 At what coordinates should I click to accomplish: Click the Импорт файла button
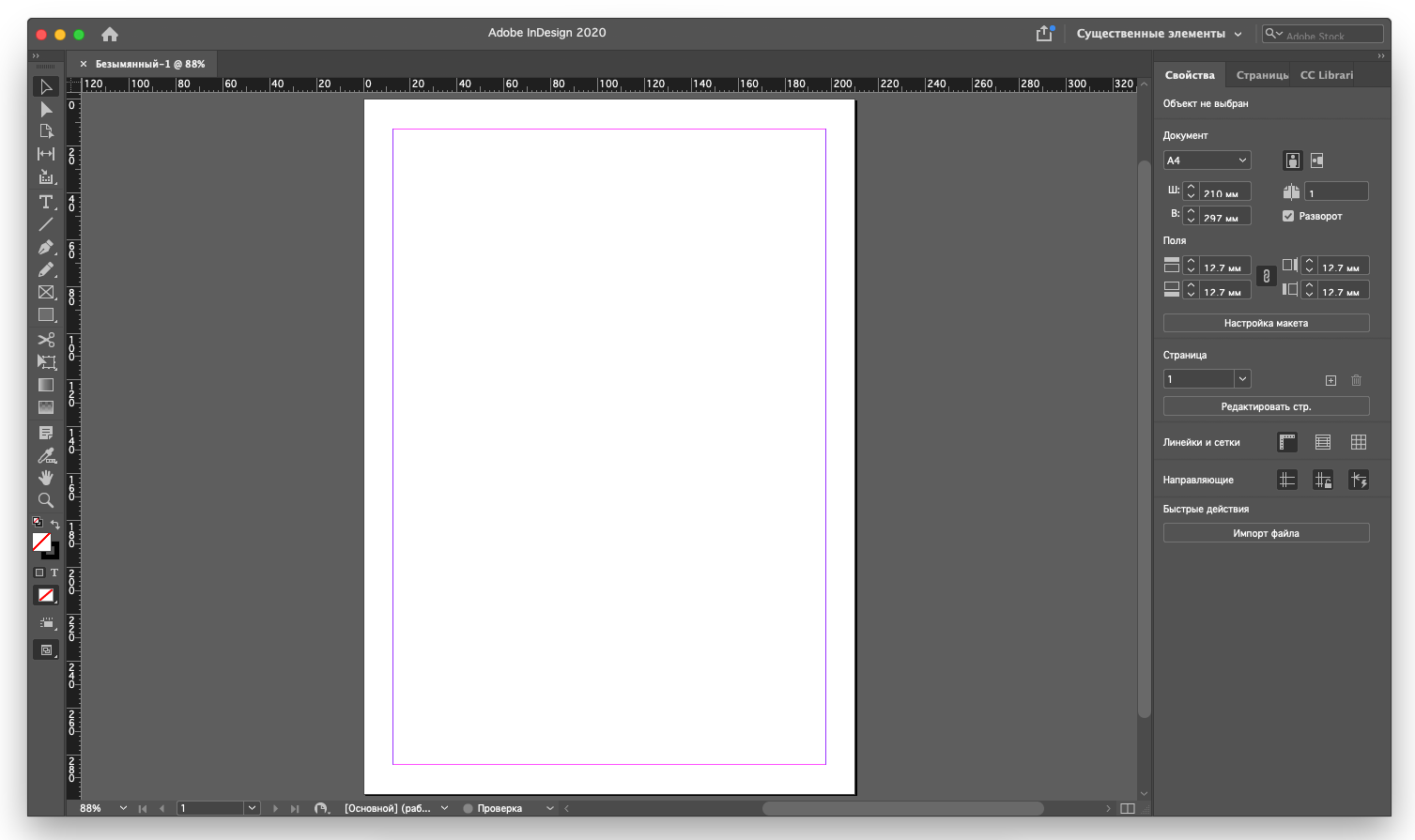coord(1266,533)
